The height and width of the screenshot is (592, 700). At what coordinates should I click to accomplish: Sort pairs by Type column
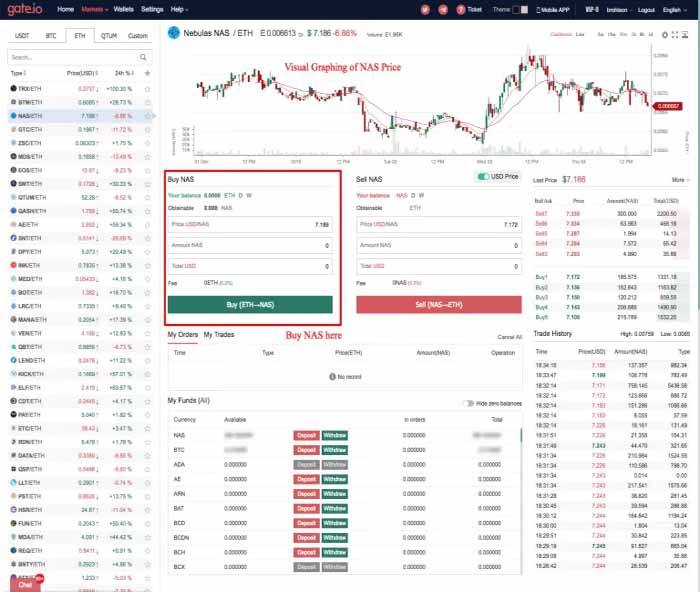tap(18, 73)
